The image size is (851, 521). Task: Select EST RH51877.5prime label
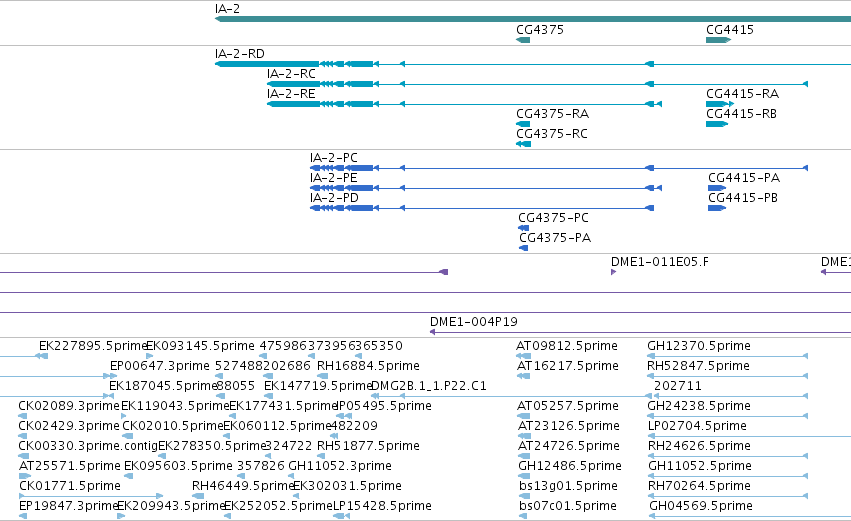(x=368, y=447)
